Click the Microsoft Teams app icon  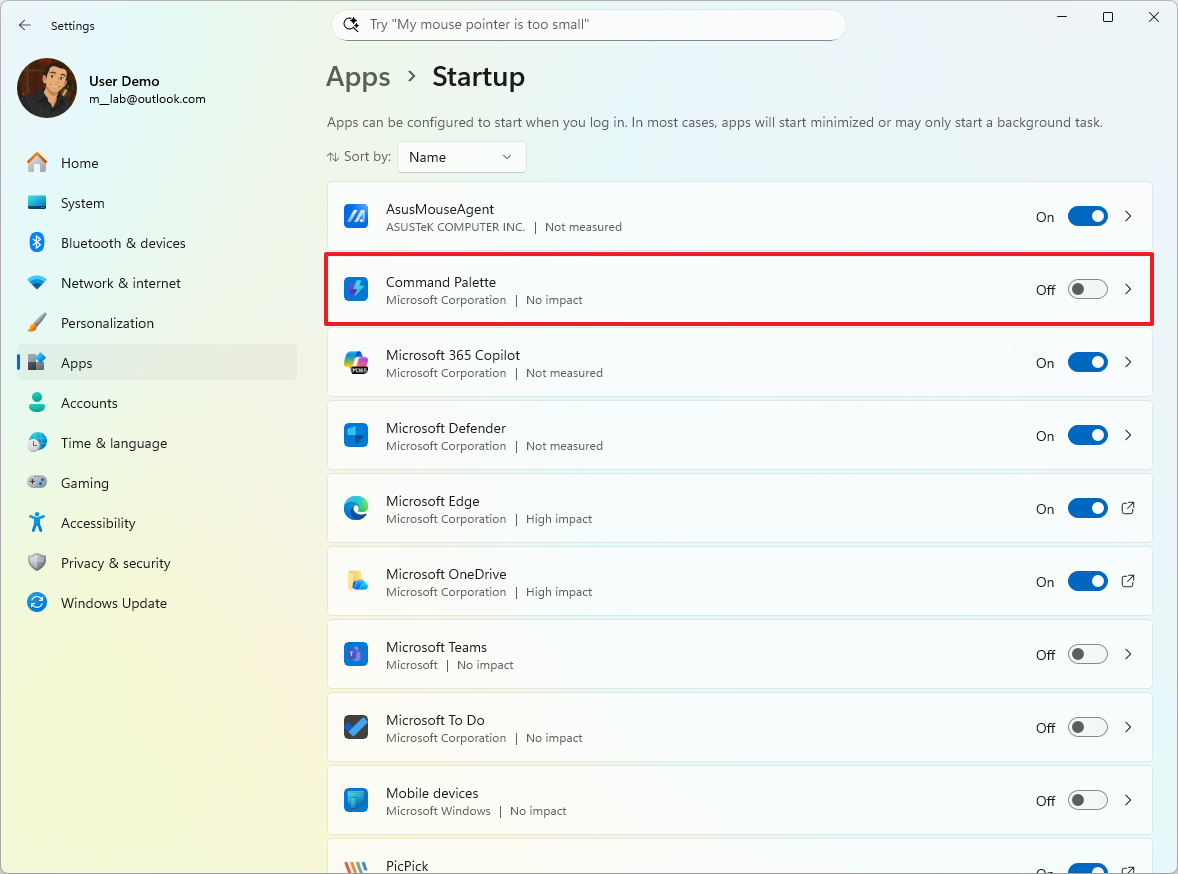(355, 653)
